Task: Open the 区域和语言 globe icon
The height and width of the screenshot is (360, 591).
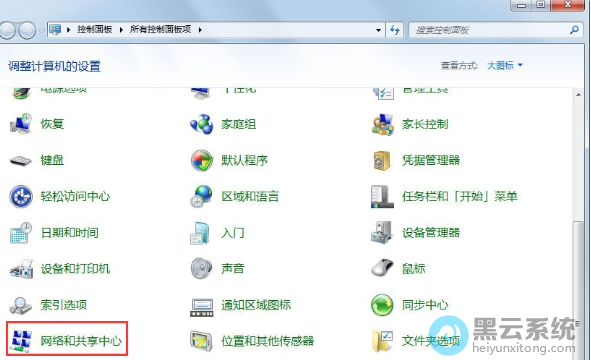Action: (x=202, y=196)
